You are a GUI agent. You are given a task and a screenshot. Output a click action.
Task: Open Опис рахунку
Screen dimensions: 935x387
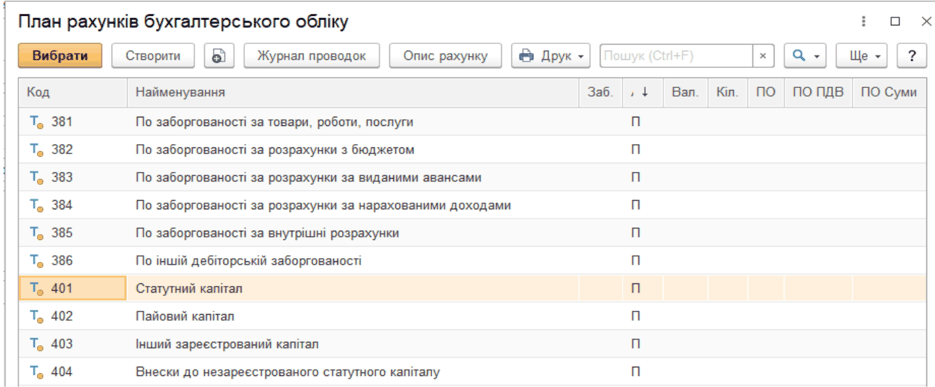coord(445,56)
